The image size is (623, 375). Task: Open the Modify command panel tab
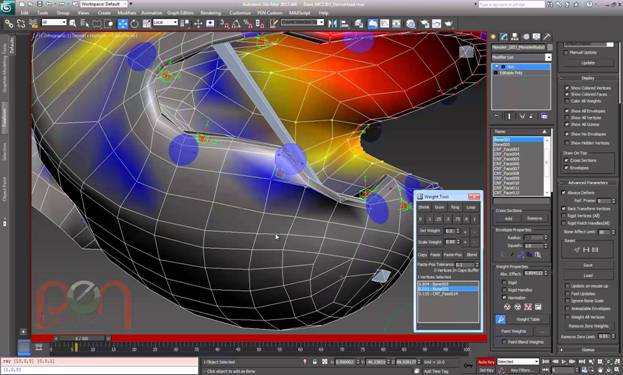(504, 37)
